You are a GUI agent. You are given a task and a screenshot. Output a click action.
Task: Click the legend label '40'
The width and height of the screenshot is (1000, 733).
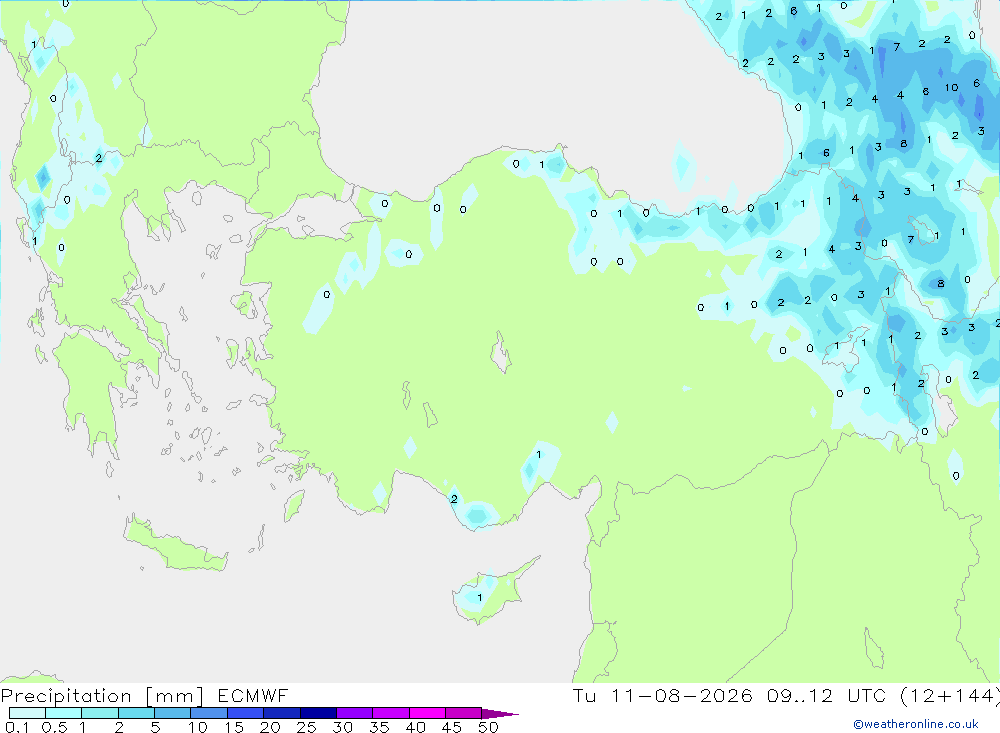point(416,727)
